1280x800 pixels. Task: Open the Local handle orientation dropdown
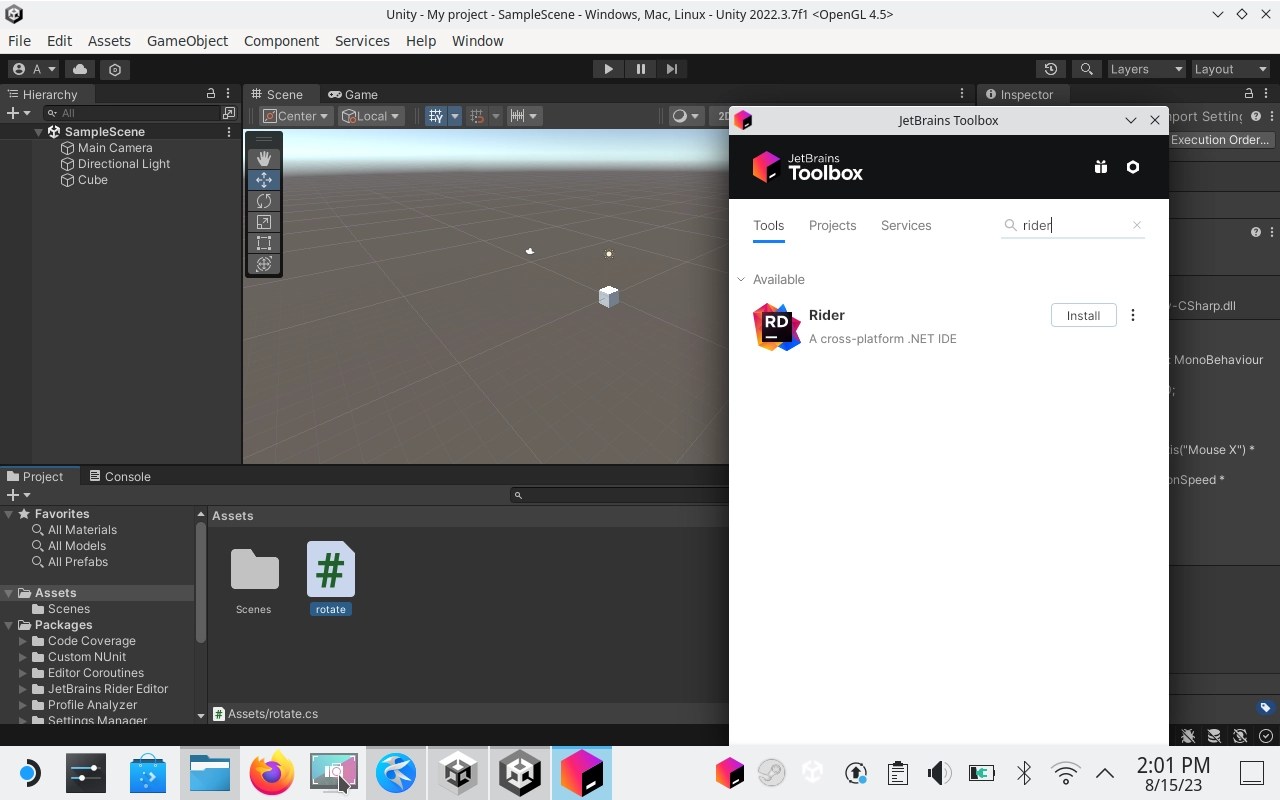click(x=369, y=116)
